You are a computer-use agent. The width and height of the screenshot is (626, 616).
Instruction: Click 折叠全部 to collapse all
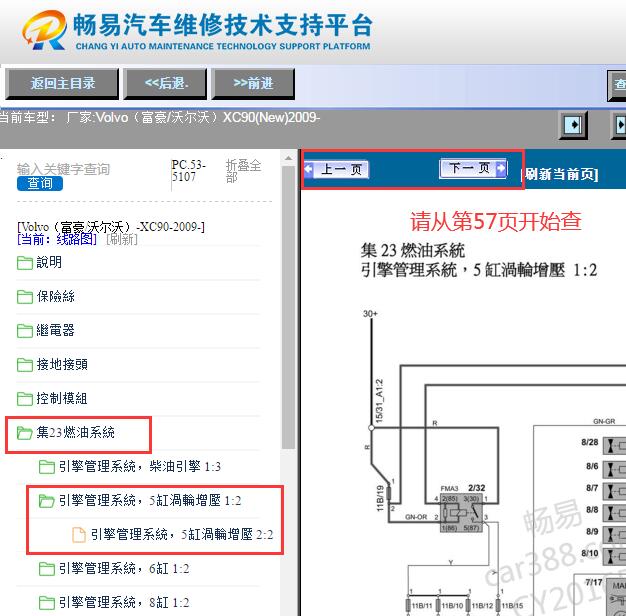(244, 170)
